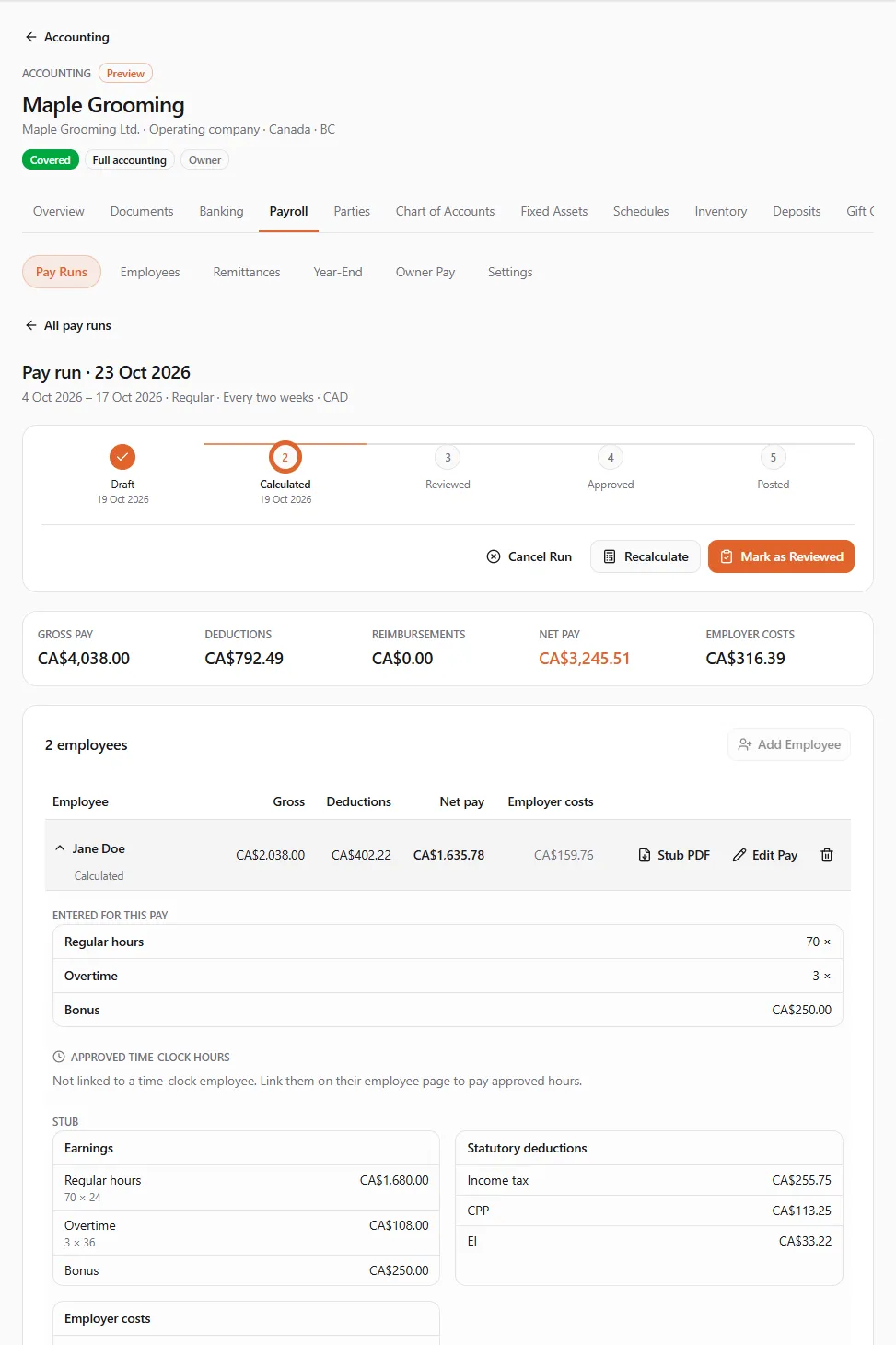Click Jane Doe's net pay CA$1,635.78

point(448,855)
